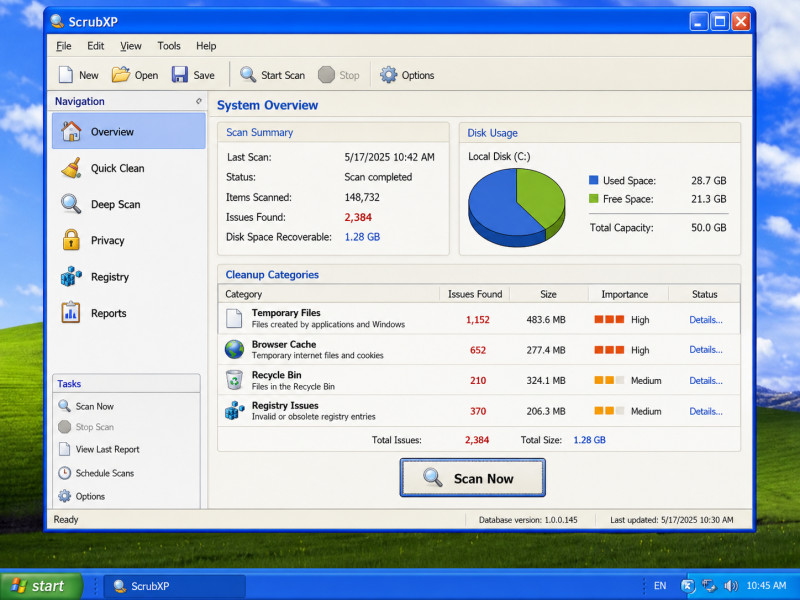Select ScrubXP in the taskbar
The height and width of the screenshot is (600, 800).
tap(174, 586)
